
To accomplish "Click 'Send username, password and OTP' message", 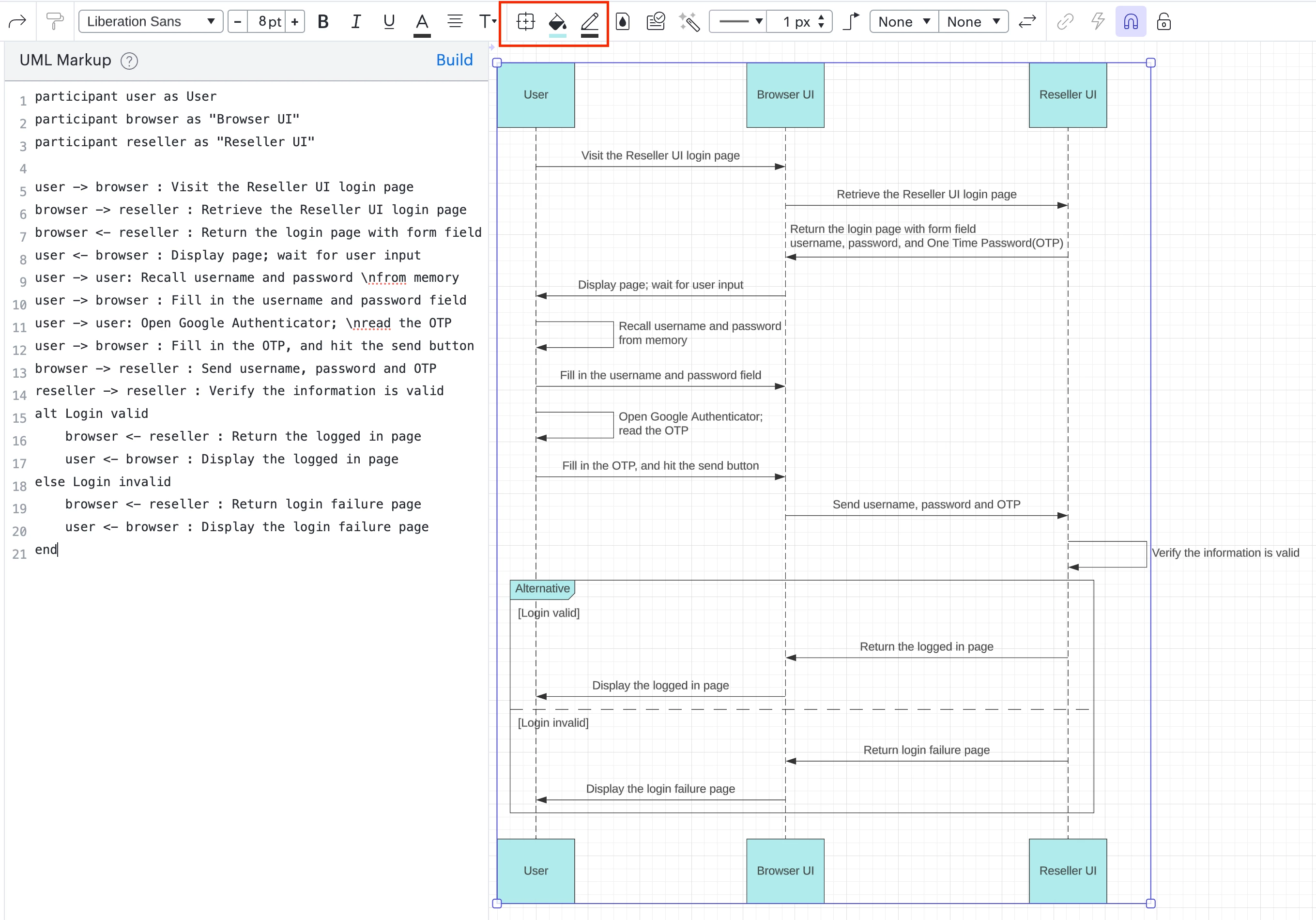I will (x=926, y=505).
